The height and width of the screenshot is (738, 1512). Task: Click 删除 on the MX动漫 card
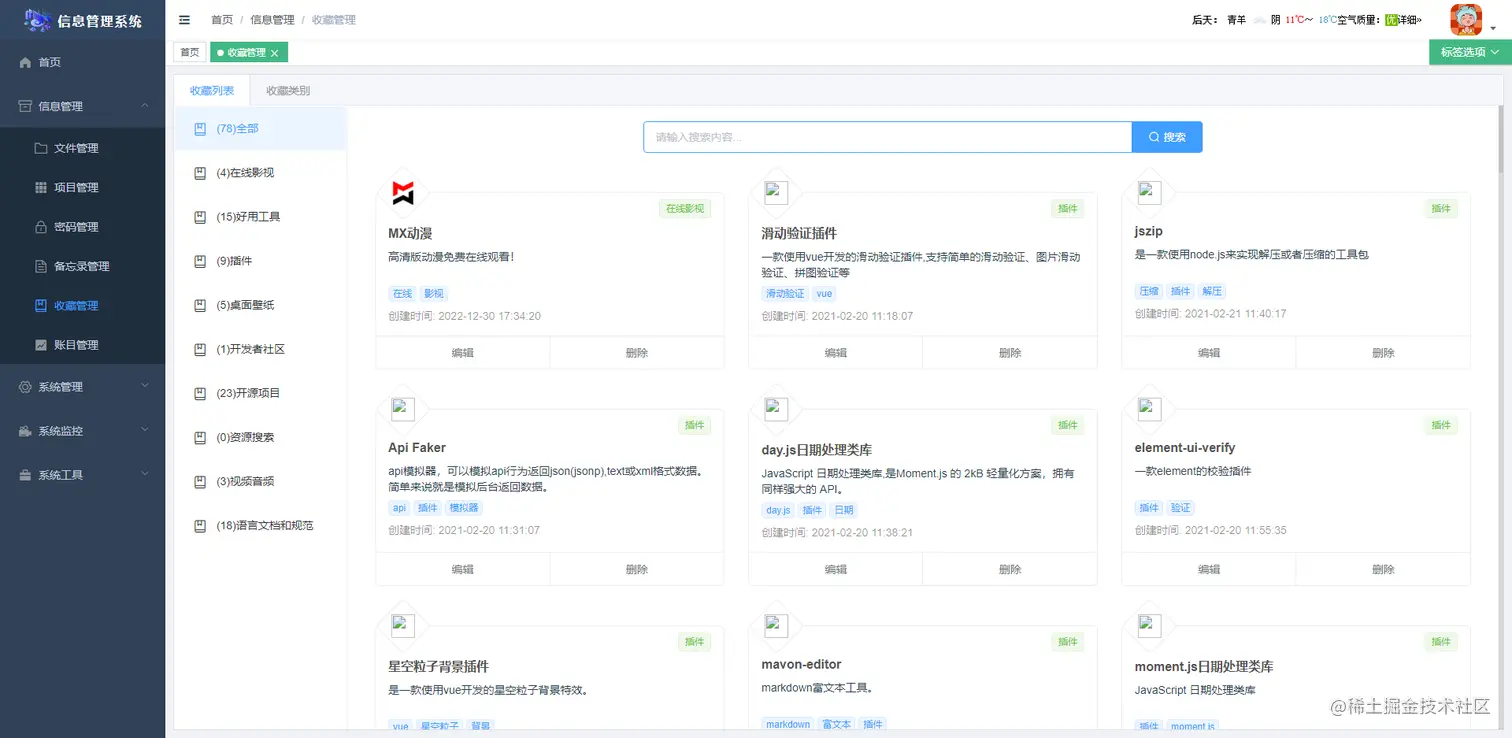click(637, 353)
